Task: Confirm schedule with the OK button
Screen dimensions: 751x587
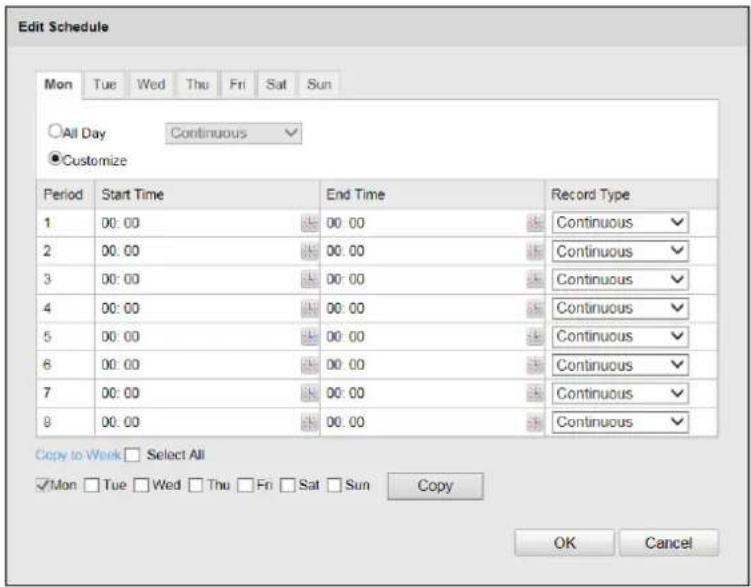Action: pyautogui.click(x=564, y=542)
